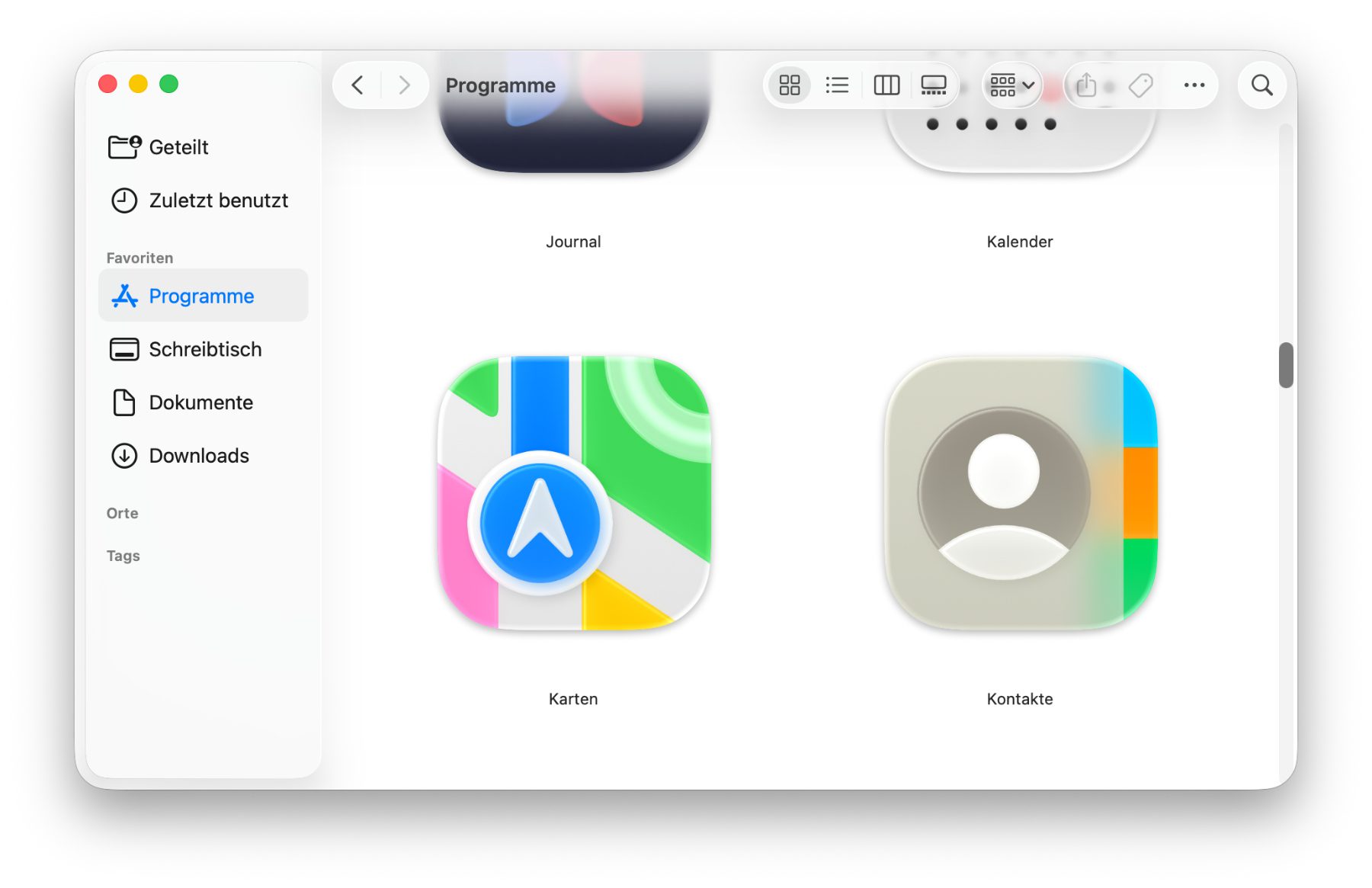Select the Karten app icon

(574, 493)
